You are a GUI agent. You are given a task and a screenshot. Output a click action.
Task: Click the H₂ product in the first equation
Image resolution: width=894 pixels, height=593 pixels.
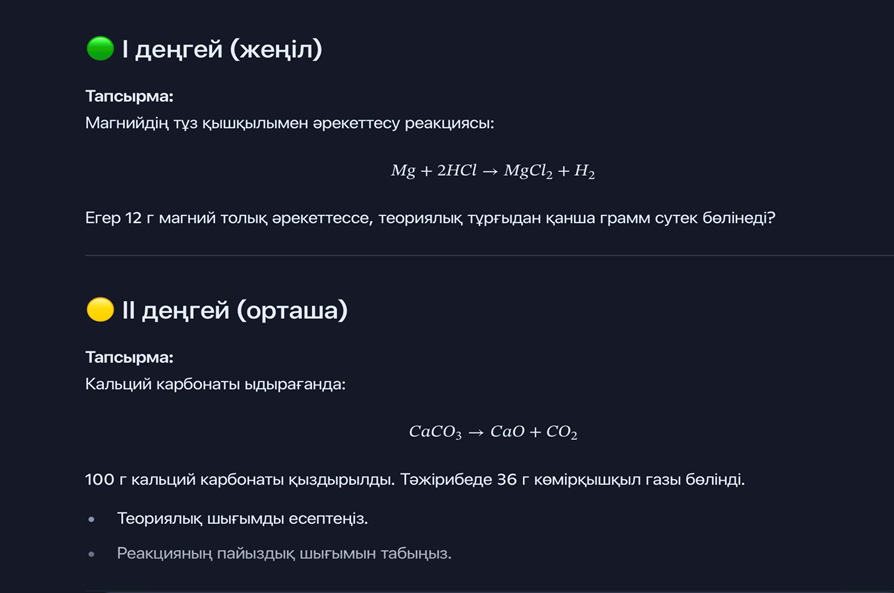click(x=583, y=171)
